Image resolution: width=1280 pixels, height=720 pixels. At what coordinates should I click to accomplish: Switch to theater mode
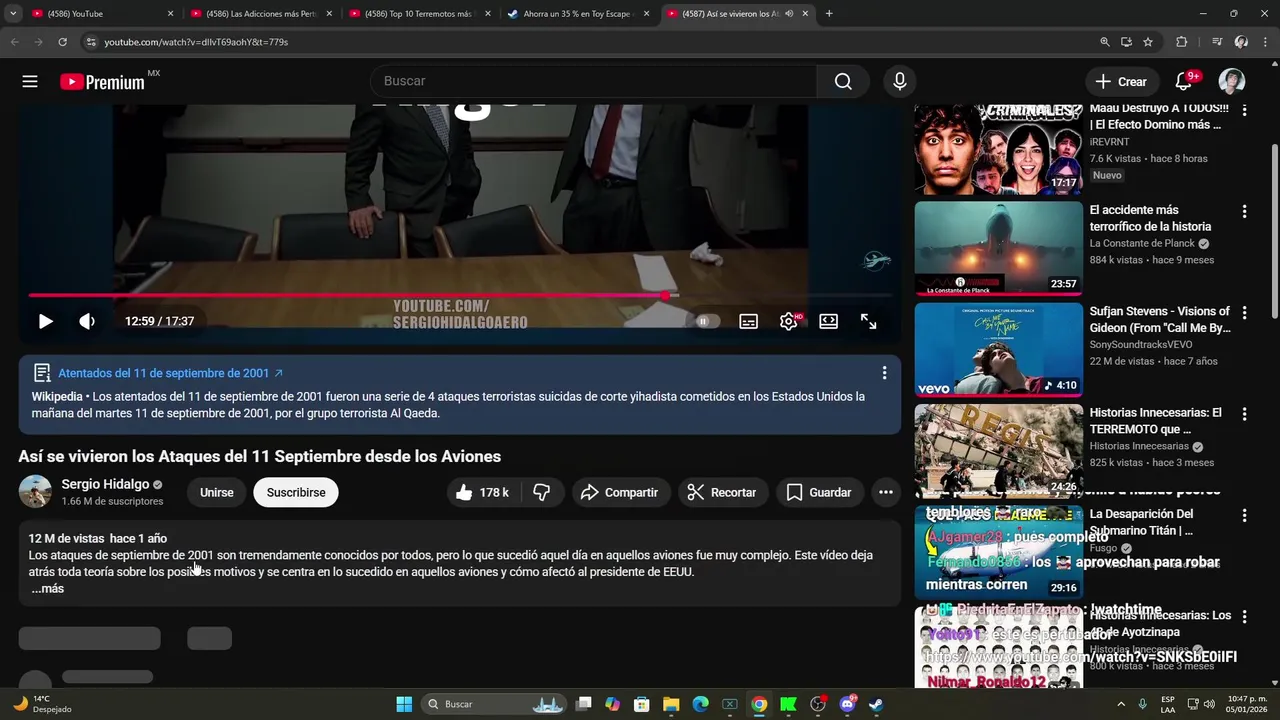coord(828,321)
